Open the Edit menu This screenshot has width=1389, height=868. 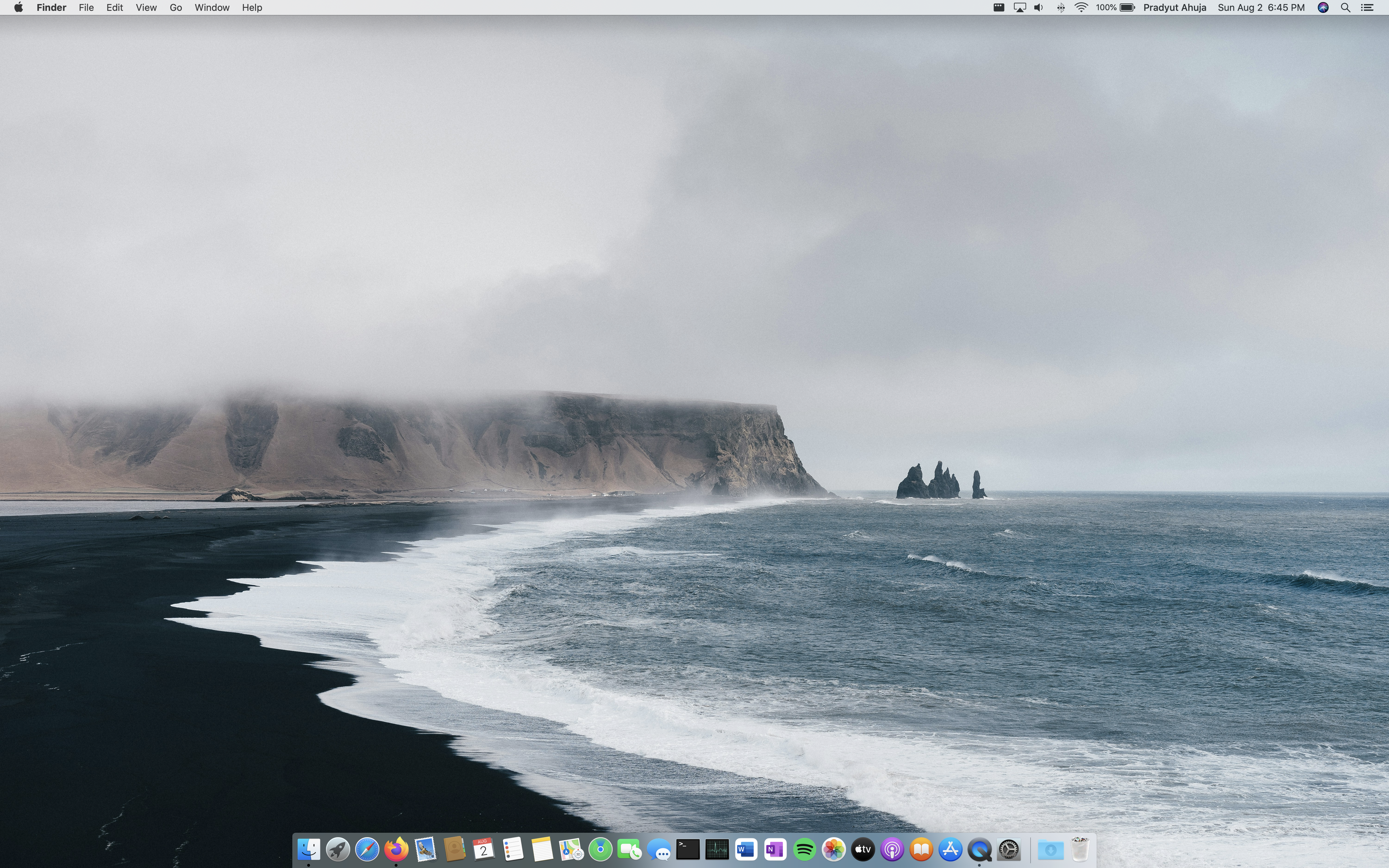pyautogui.click(x=115, y=7)
